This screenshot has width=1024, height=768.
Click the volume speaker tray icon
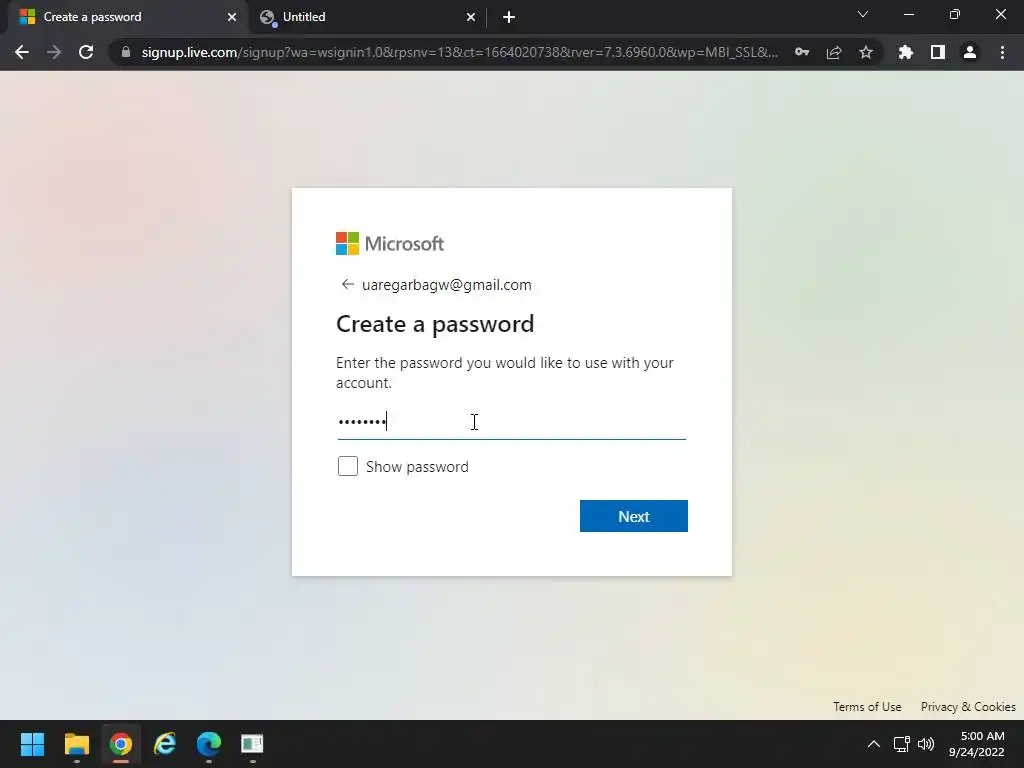[x=926, y=744]
